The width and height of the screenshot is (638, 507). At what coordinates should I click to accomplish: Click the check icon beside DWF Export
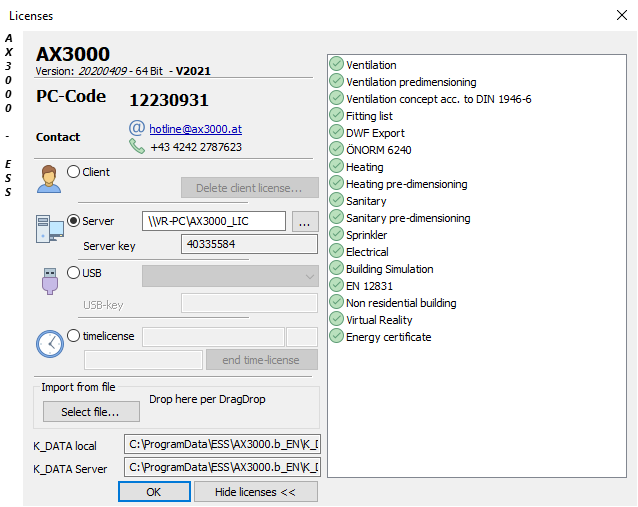[x=336, y=132]
